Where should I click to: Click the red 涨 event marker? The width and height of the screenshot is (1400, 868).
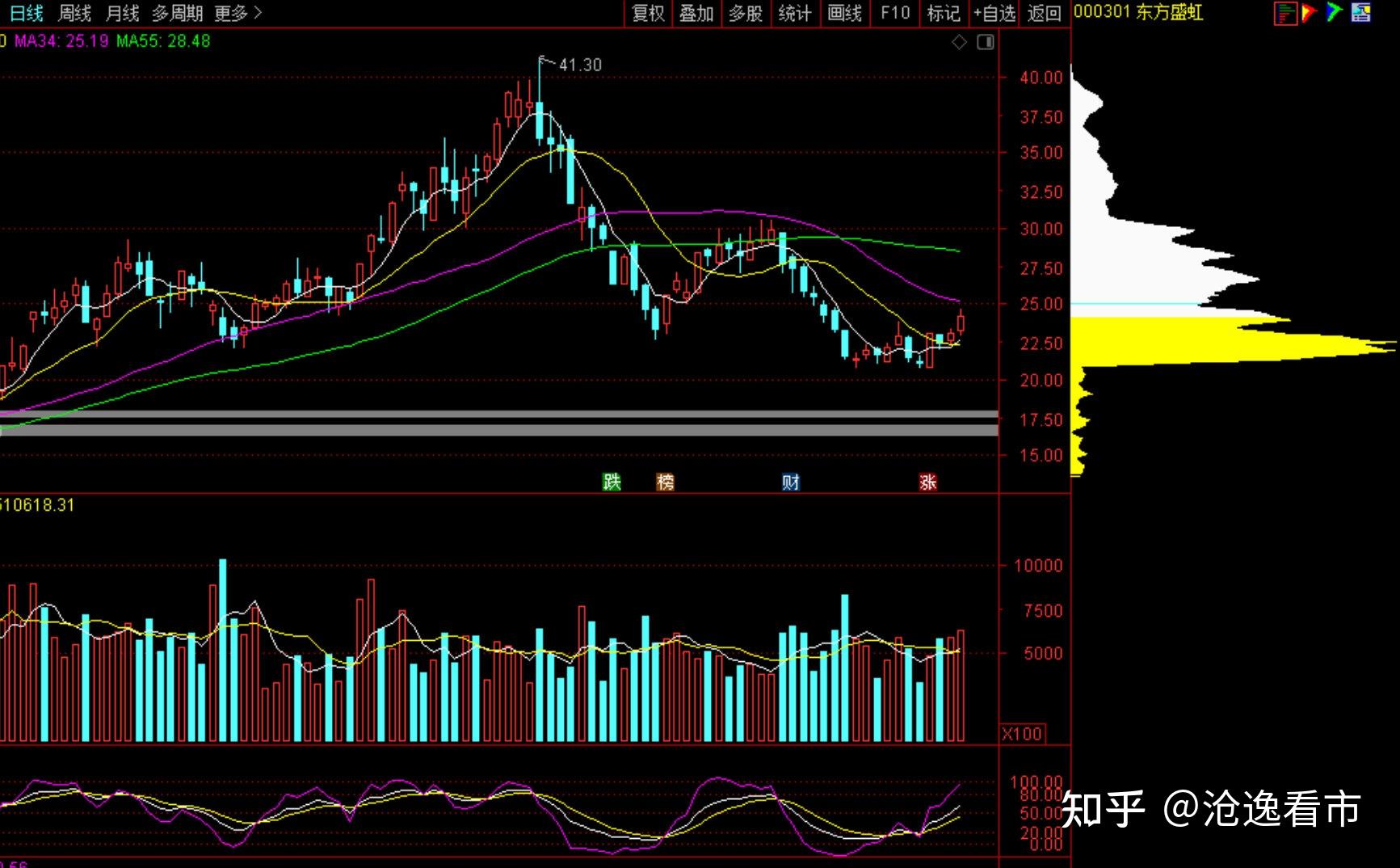point(927,482)
